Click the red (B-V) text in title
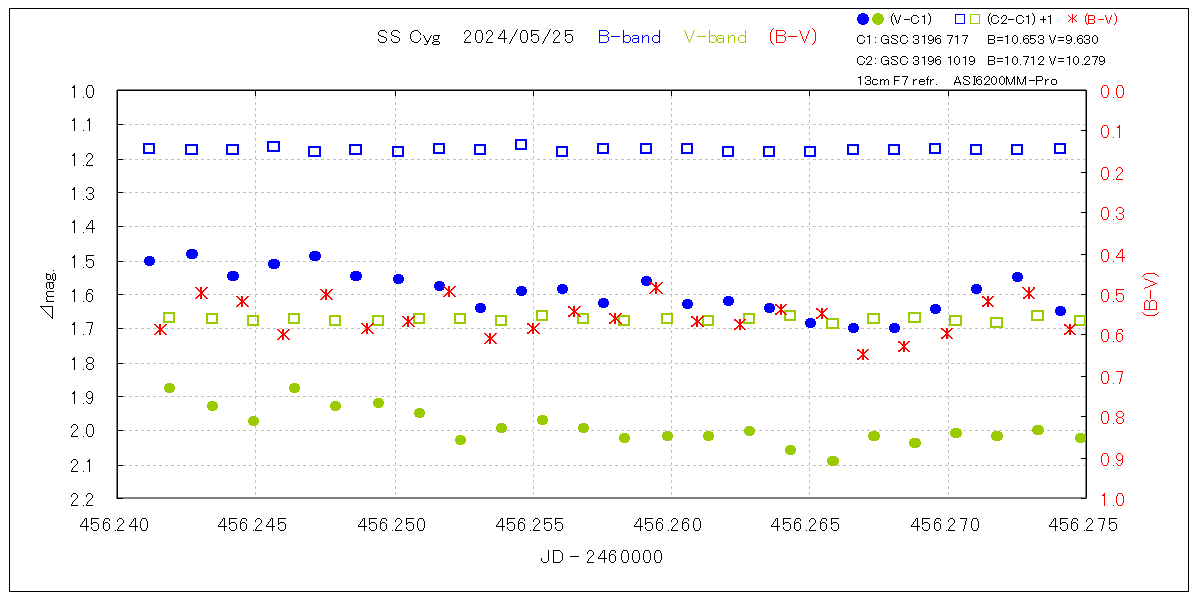The image size is (1200, 600). click(x=793, y=37)
